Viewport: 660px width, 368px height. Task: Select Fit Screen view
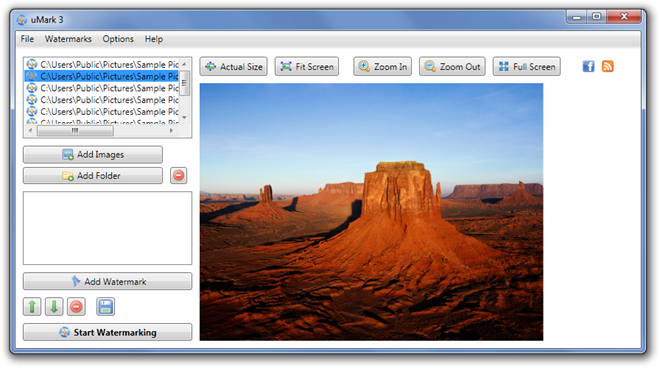click(x=307, y=67)
